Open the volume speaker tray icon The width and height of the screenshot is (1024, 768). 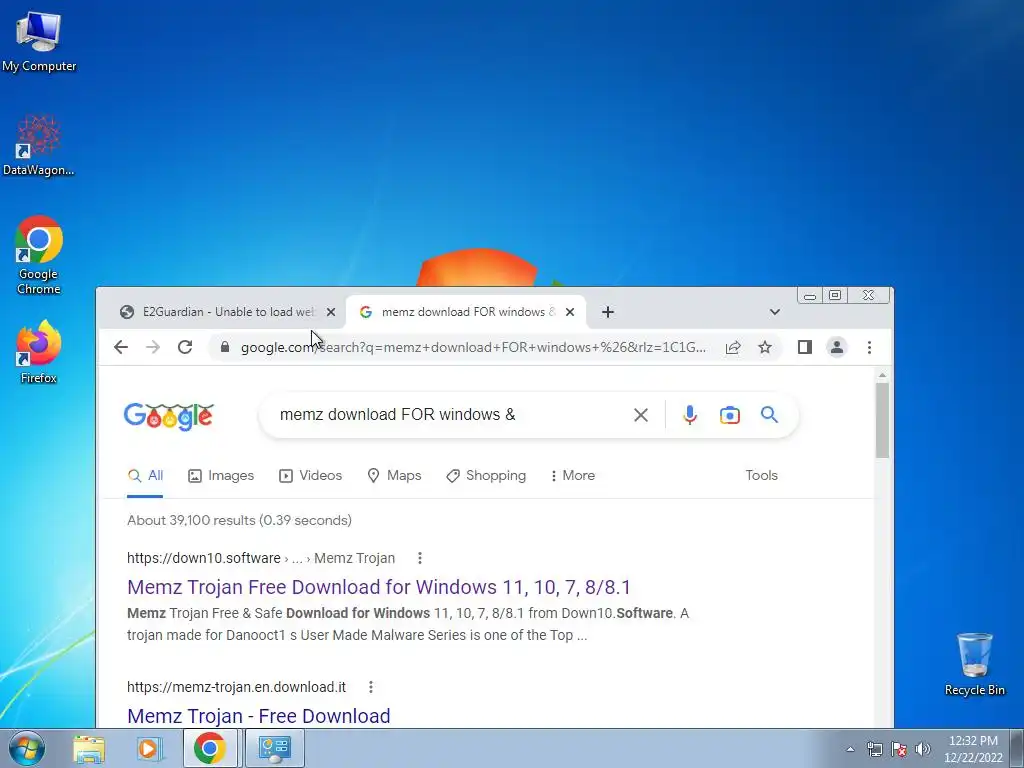click(x=923, y=749)
